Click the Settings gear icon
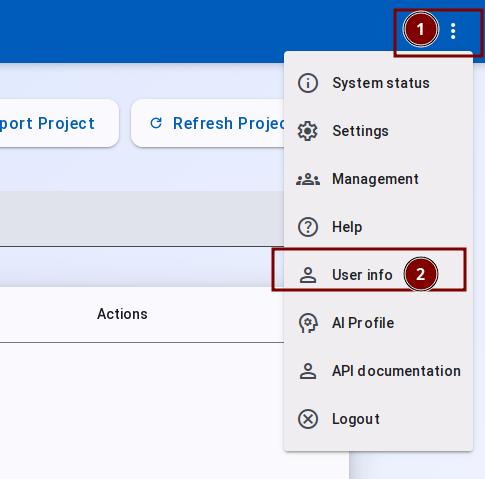Screen dimensions: 485x479 coord(308,131)
